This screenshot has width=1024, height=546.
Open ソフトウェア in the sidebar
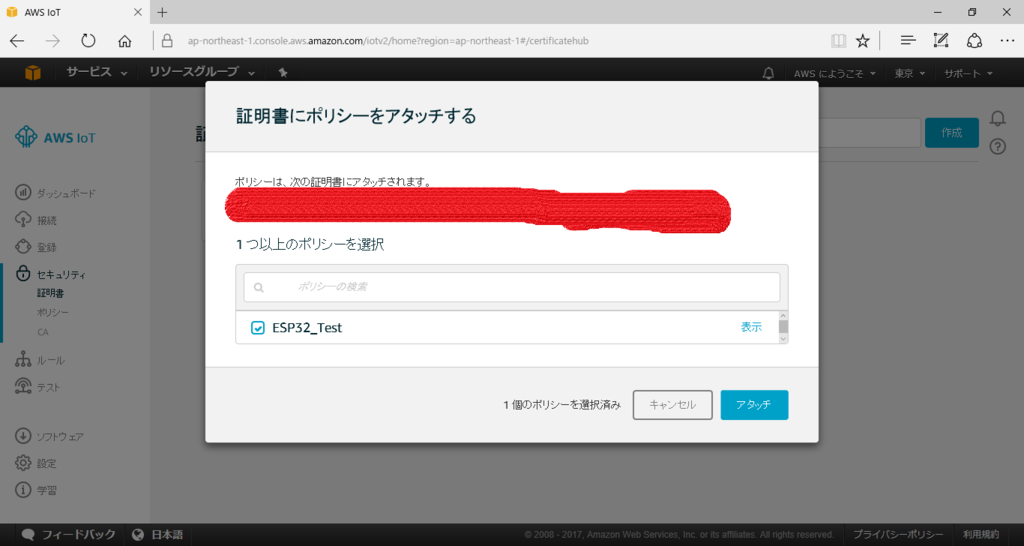point(49,436)
